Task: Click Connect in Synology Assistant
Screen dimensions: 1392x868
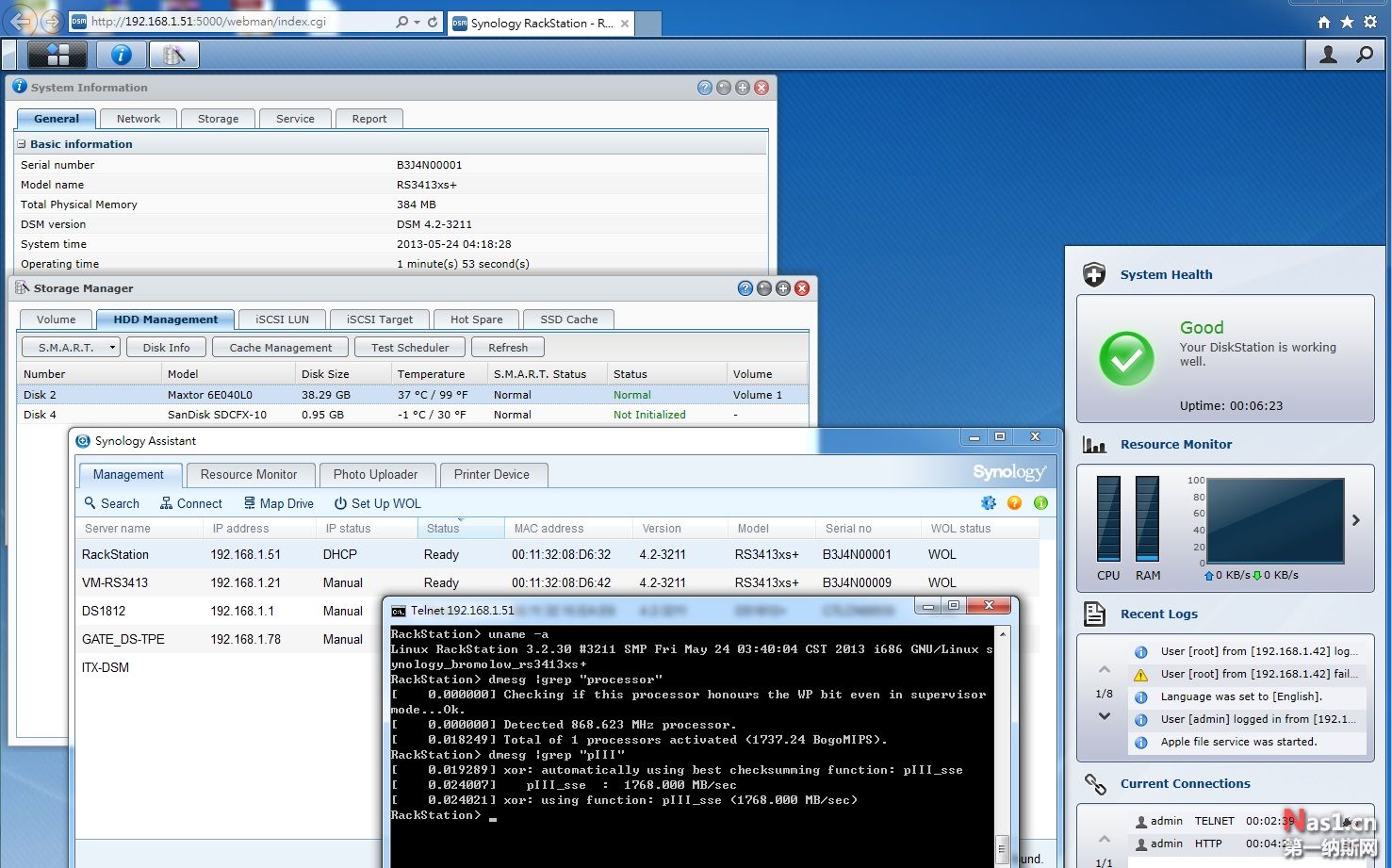Action: coord(191,504)
